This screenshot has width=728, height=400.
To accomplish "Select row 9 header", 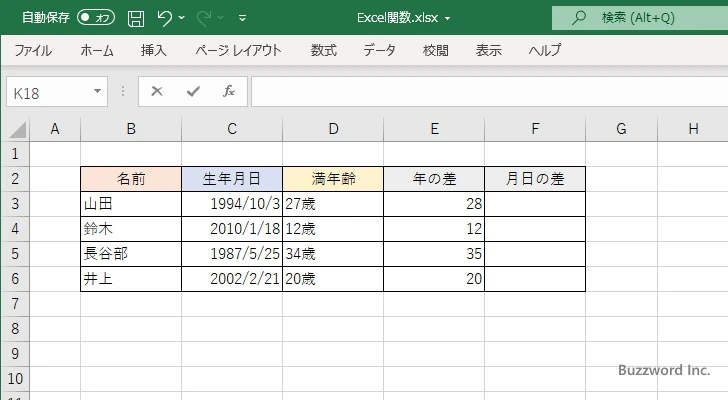I will pos(15,354).
